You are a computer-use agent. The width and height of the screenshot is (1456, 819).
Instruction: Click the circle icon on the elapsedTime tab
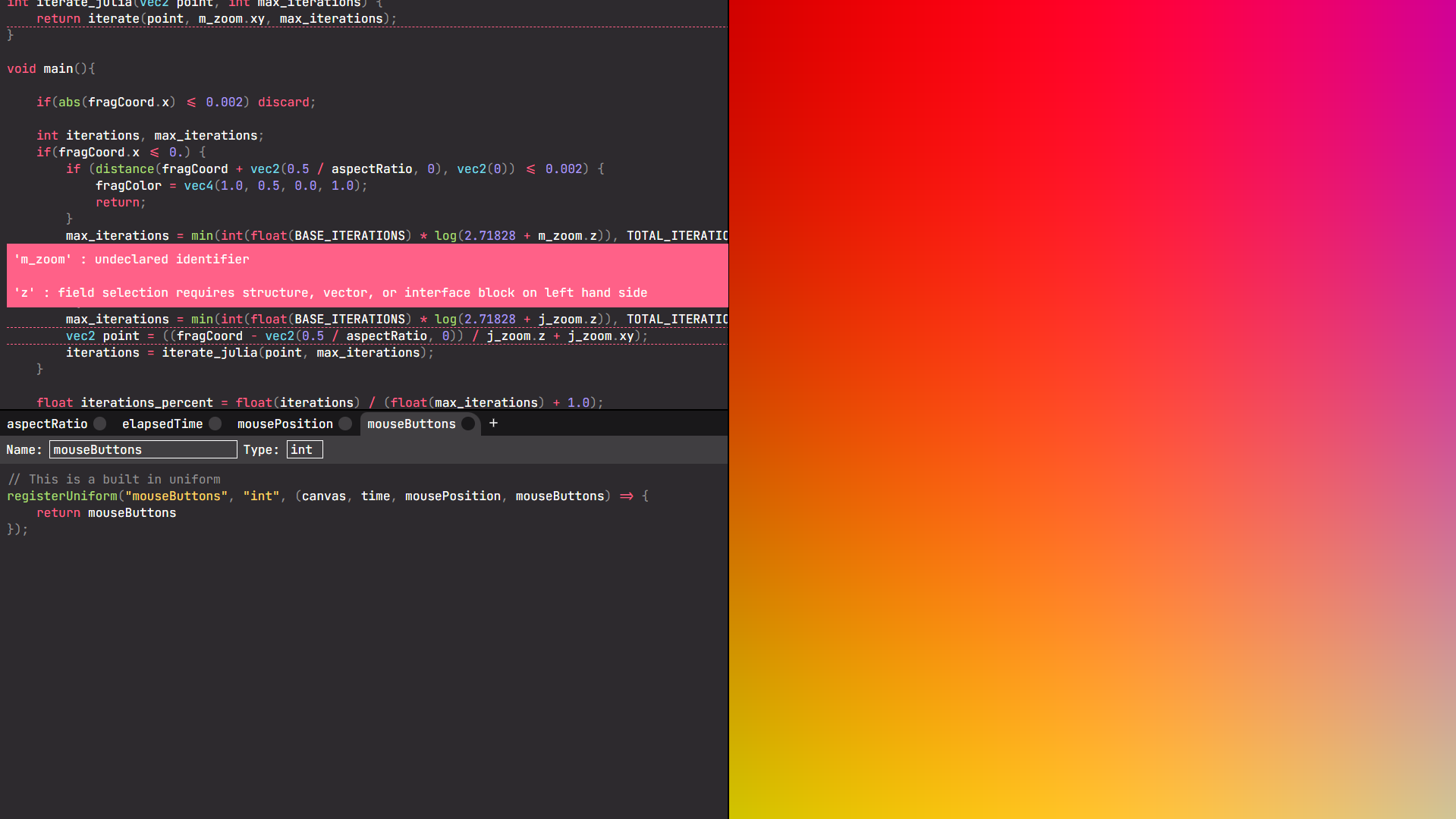pyautogui.click(x=215, y=424)
